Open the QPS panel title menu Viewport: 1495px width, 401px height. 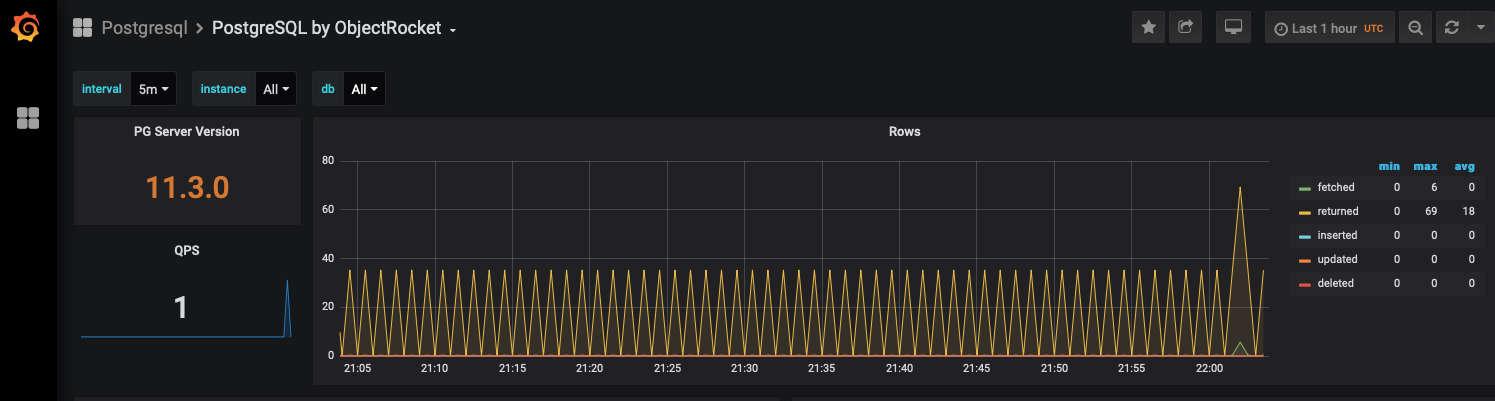pyautogui.click(x=187, y=250)
